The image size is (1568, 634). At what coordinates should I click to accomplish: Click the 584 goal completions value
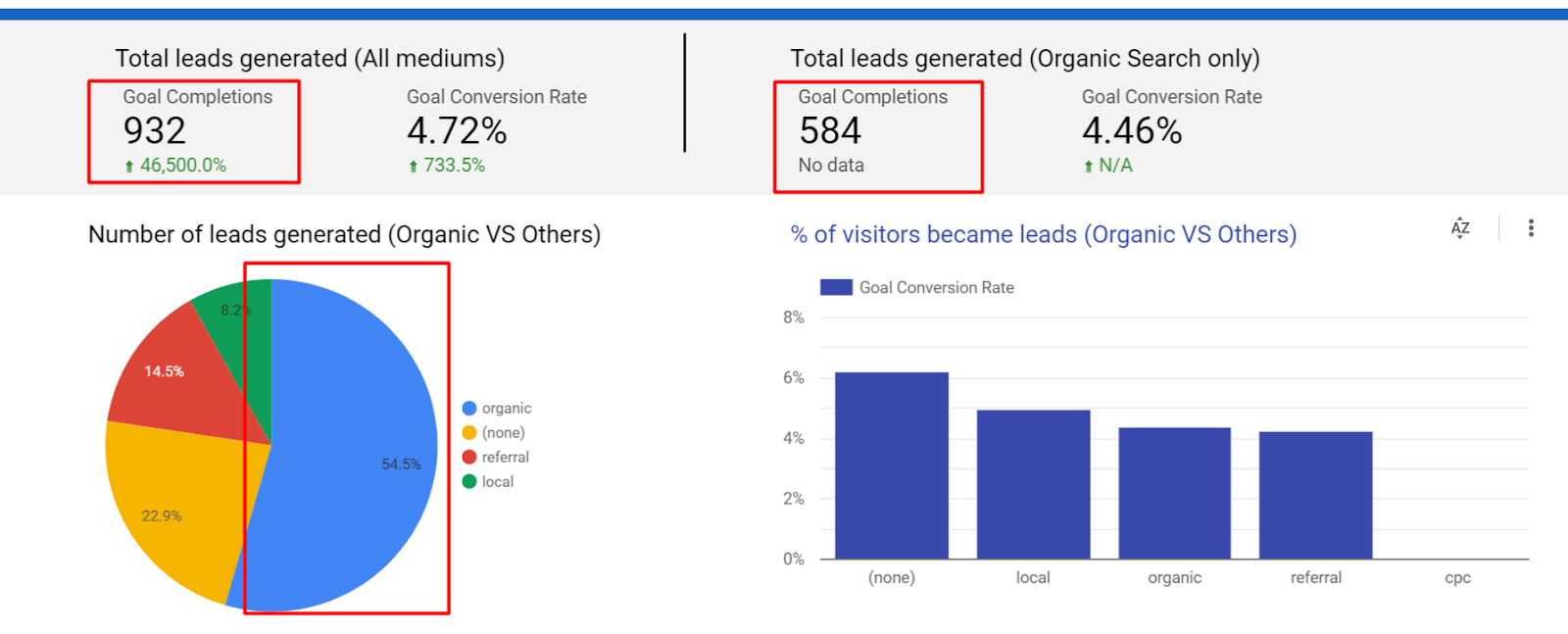tap(830, 131)
